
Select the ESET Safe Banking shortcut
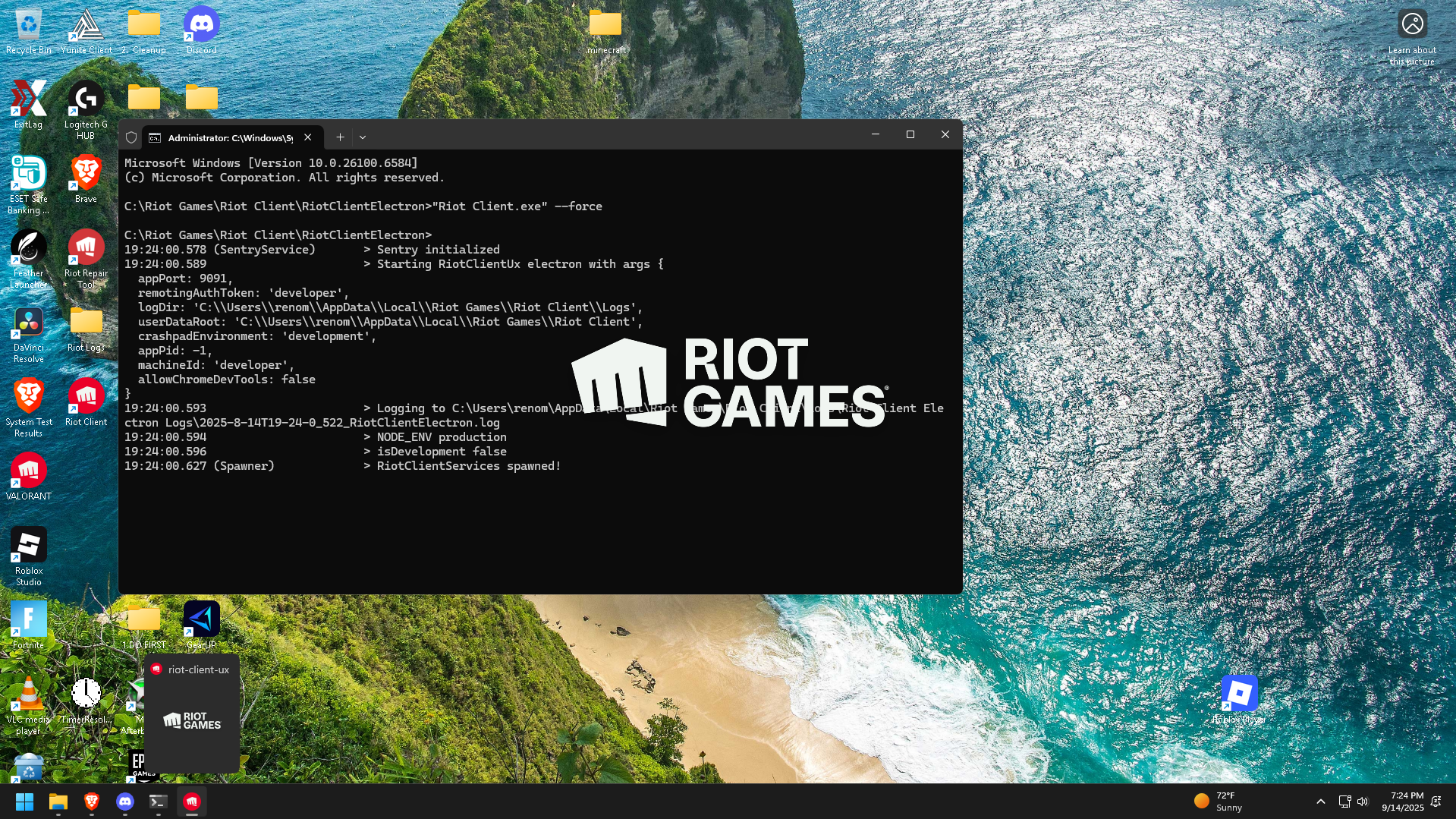28,184
